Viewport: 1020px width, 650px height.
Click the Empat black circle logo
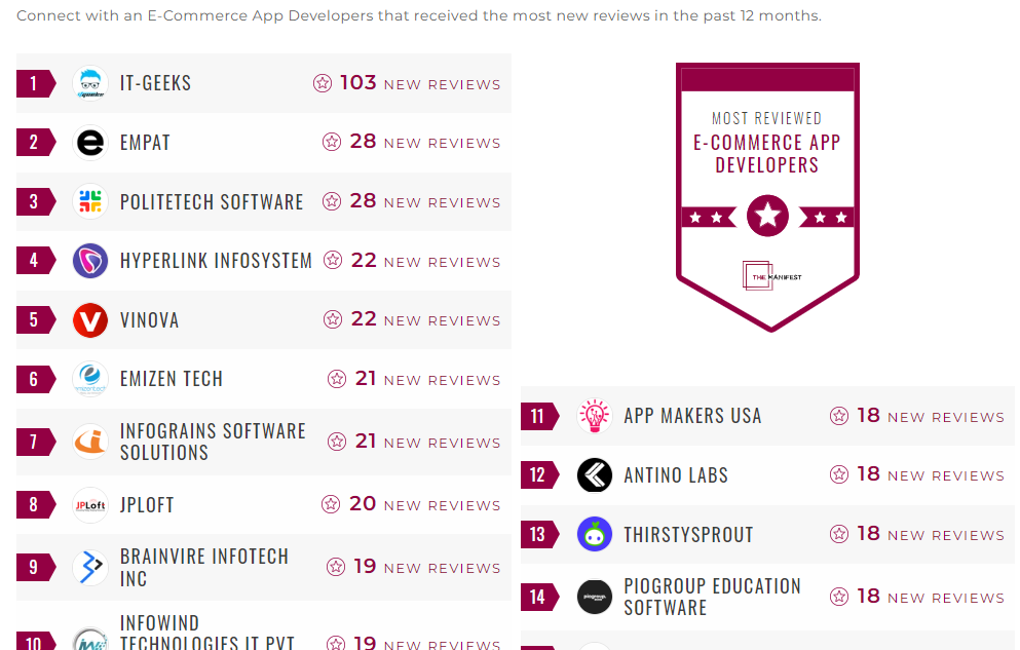coord(90,142)
